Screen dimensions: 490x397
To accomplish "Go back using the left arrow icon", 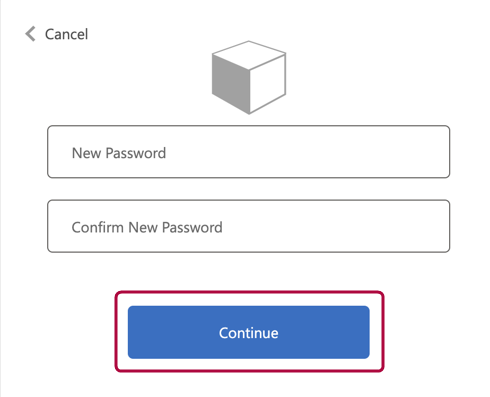I will 30,34.
